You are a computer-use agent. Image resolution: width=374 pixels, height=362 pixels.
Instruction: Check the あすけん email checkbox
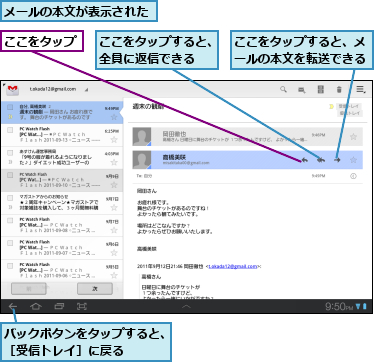[x=10, y=153]
